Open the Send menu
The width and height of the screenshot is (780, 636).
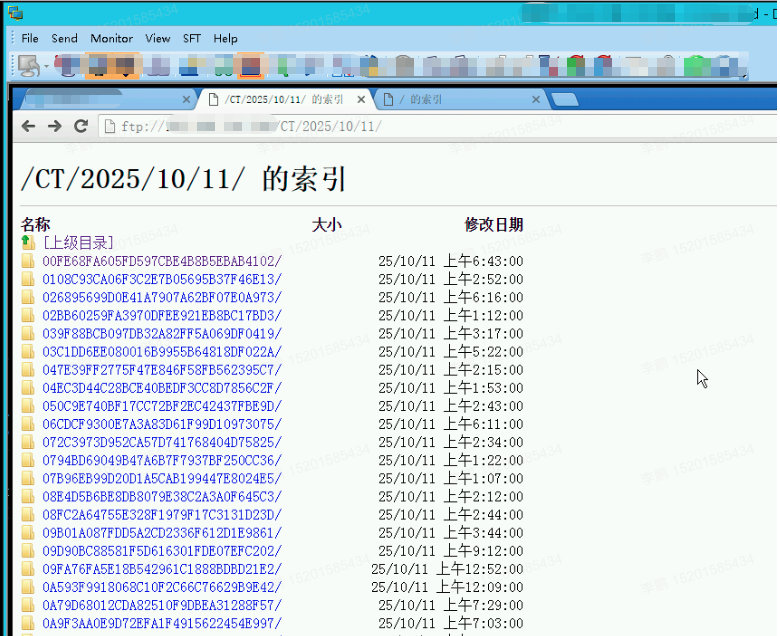coord(64,38)
